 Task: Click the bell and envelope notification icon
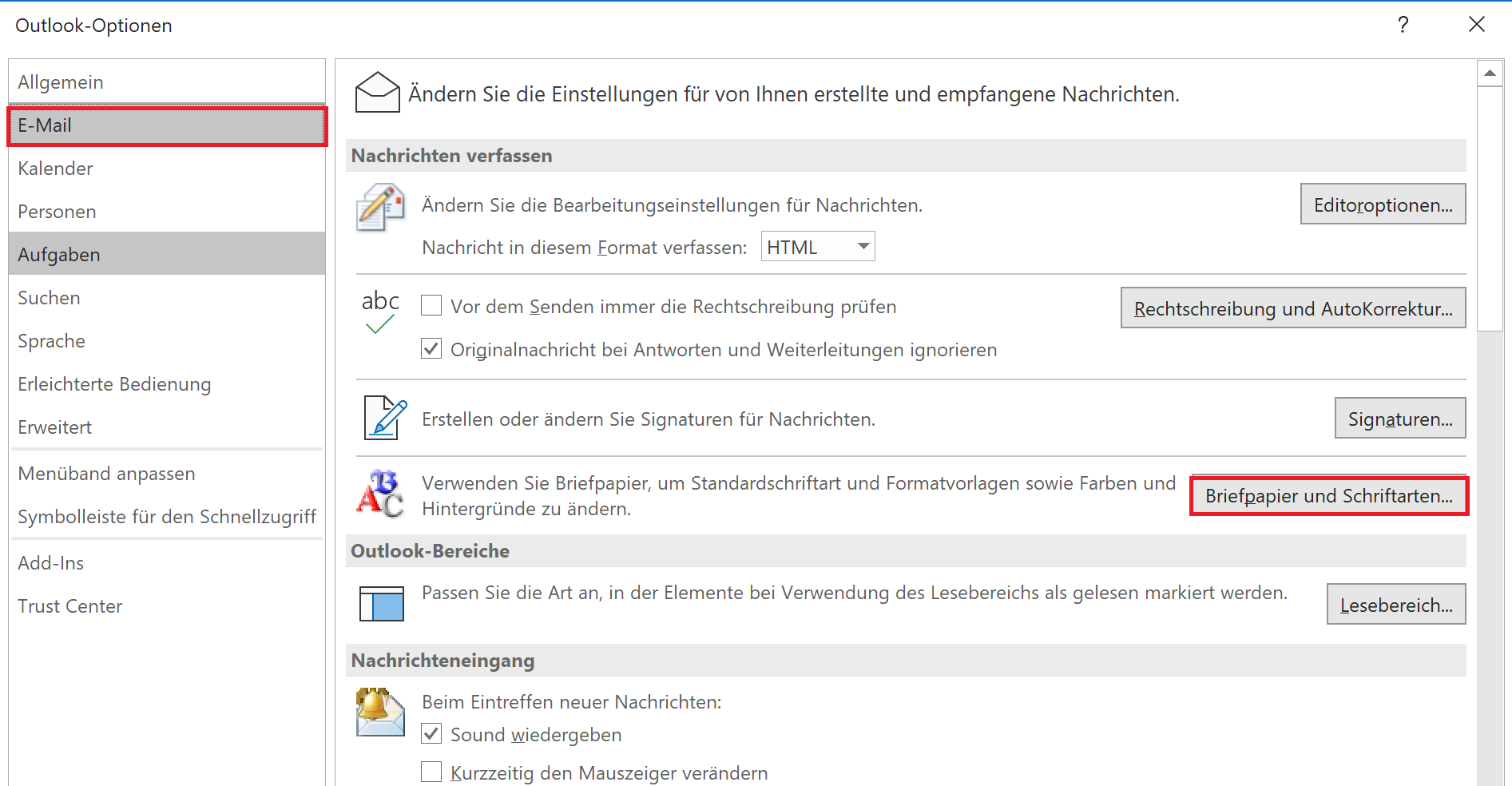point(380,712)
